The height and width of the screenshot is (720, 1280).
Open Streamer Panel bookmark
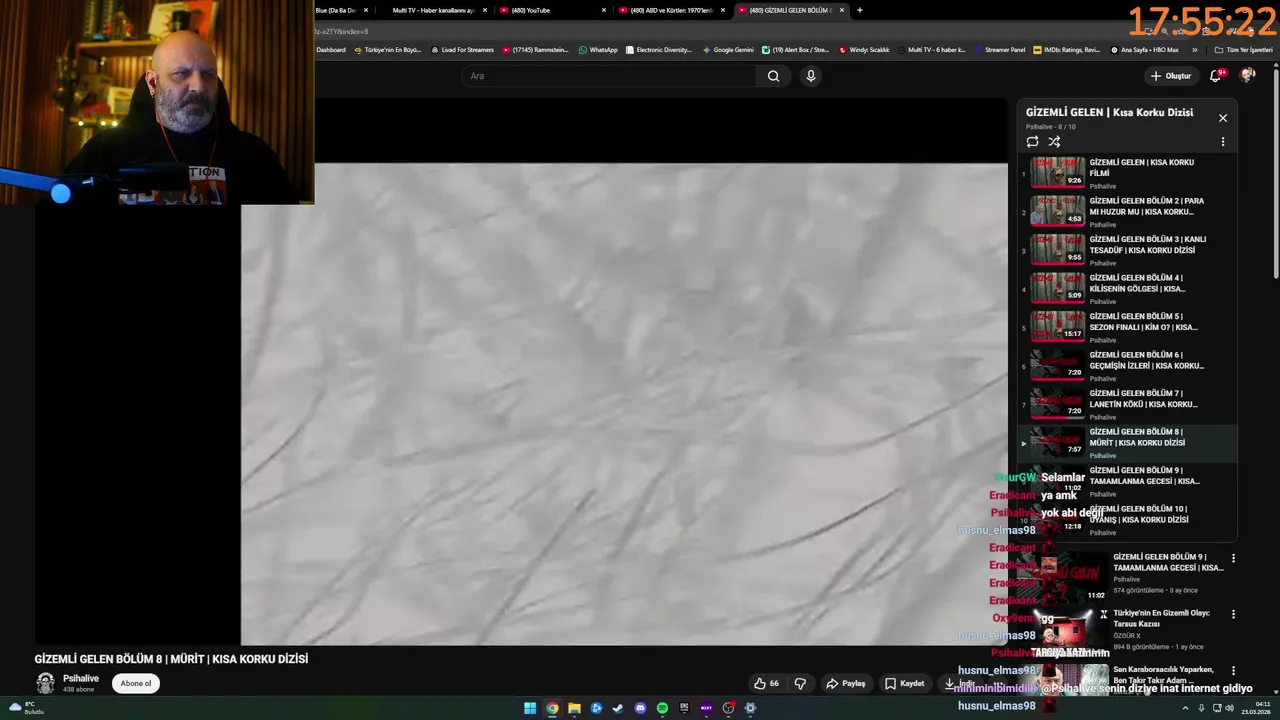coord(1000,50)
